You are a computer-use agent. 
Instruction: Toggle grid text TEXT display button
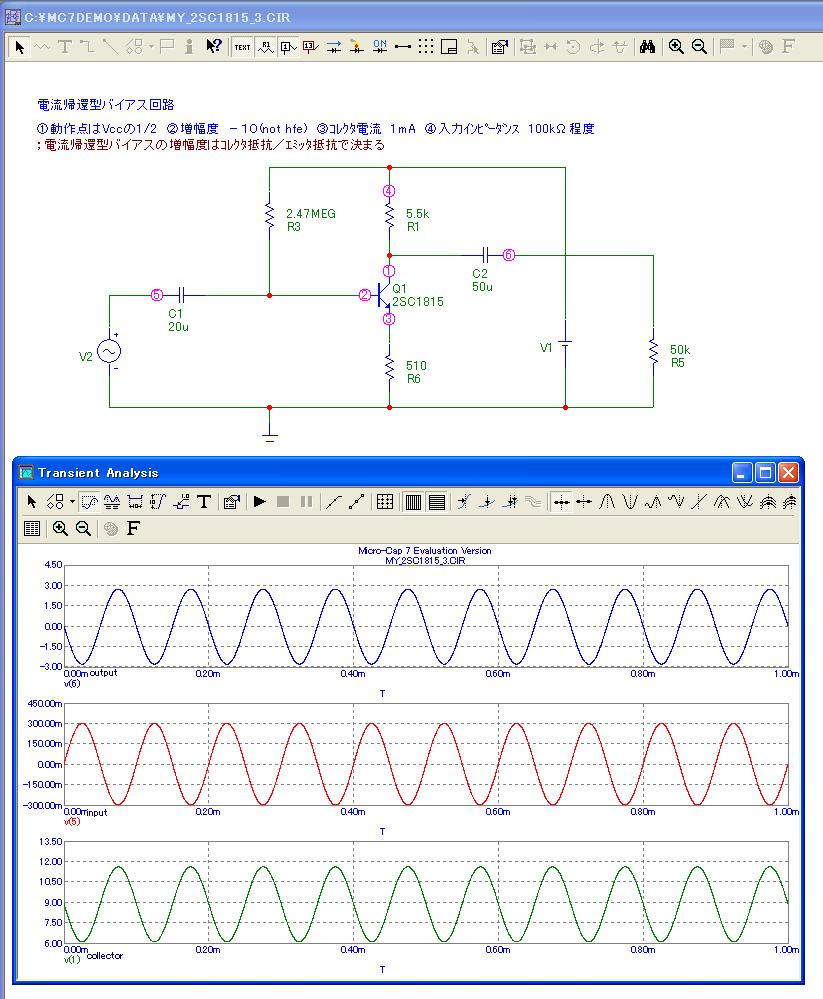[x=242, y=46]
